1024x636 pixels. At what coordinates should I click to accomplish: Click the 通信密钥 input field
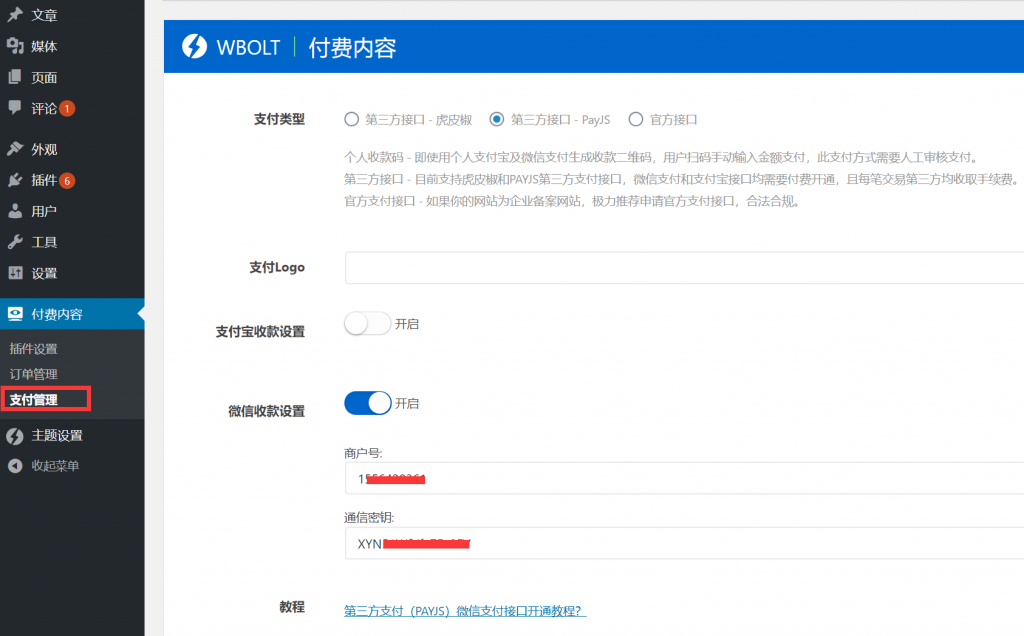[x=684, y=543]
